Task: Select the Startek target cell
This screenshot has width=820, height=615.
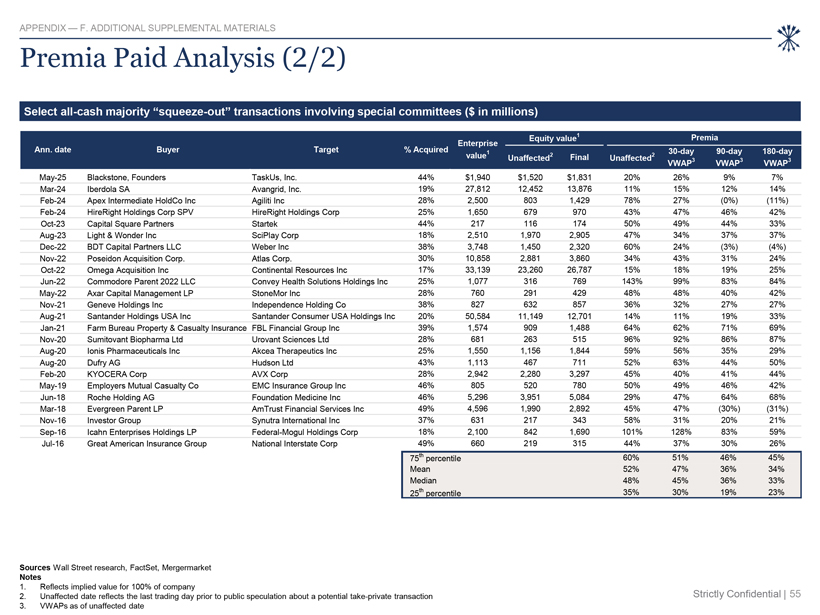Action: 265,223
